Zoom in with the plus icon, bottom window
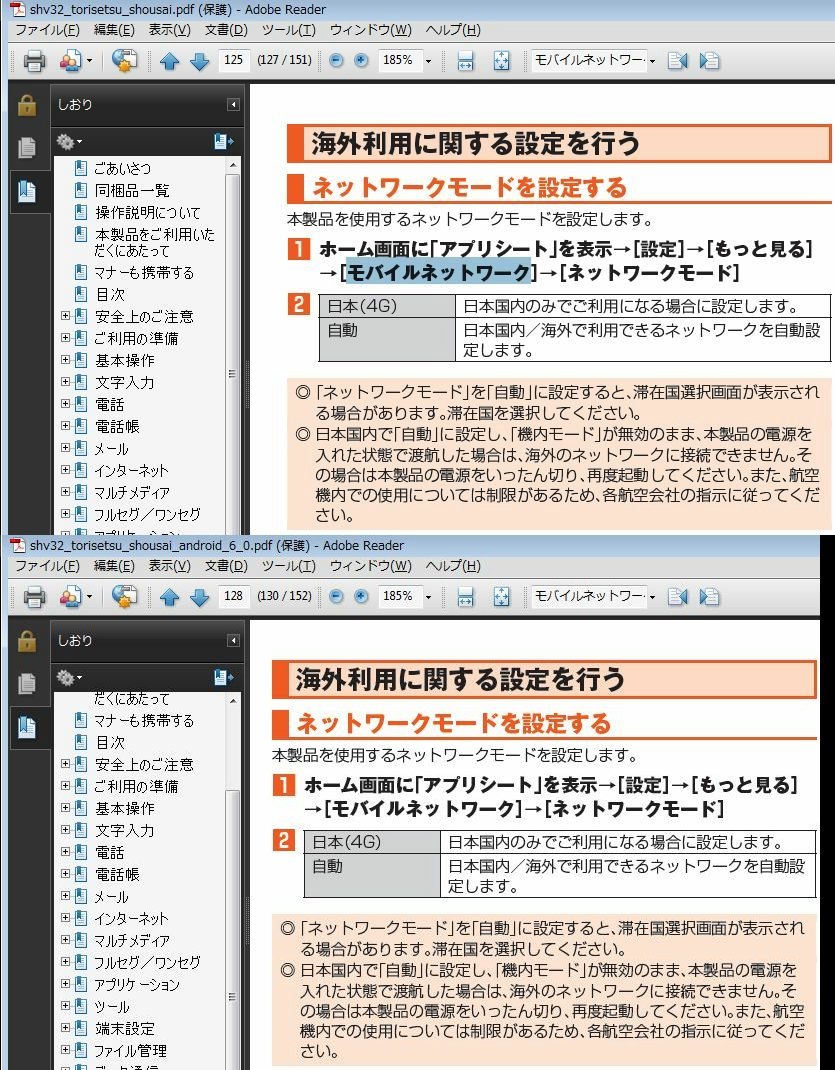Image resolution: width=835 pixels, height=1070 pixels. [x=361, y=596]
